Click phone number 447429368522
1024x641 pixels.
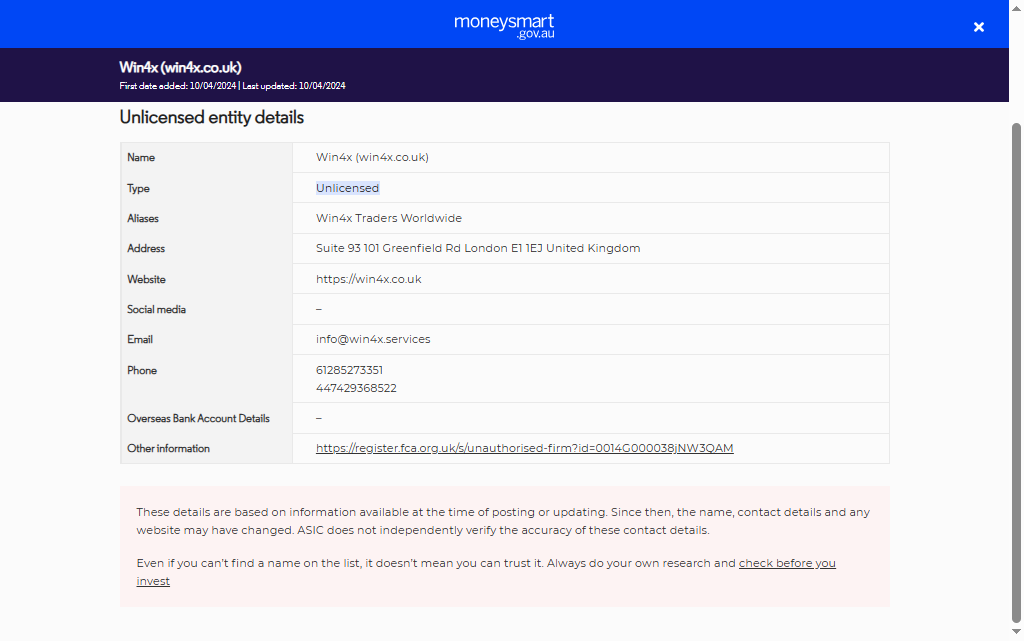click(x=356, y=388)
